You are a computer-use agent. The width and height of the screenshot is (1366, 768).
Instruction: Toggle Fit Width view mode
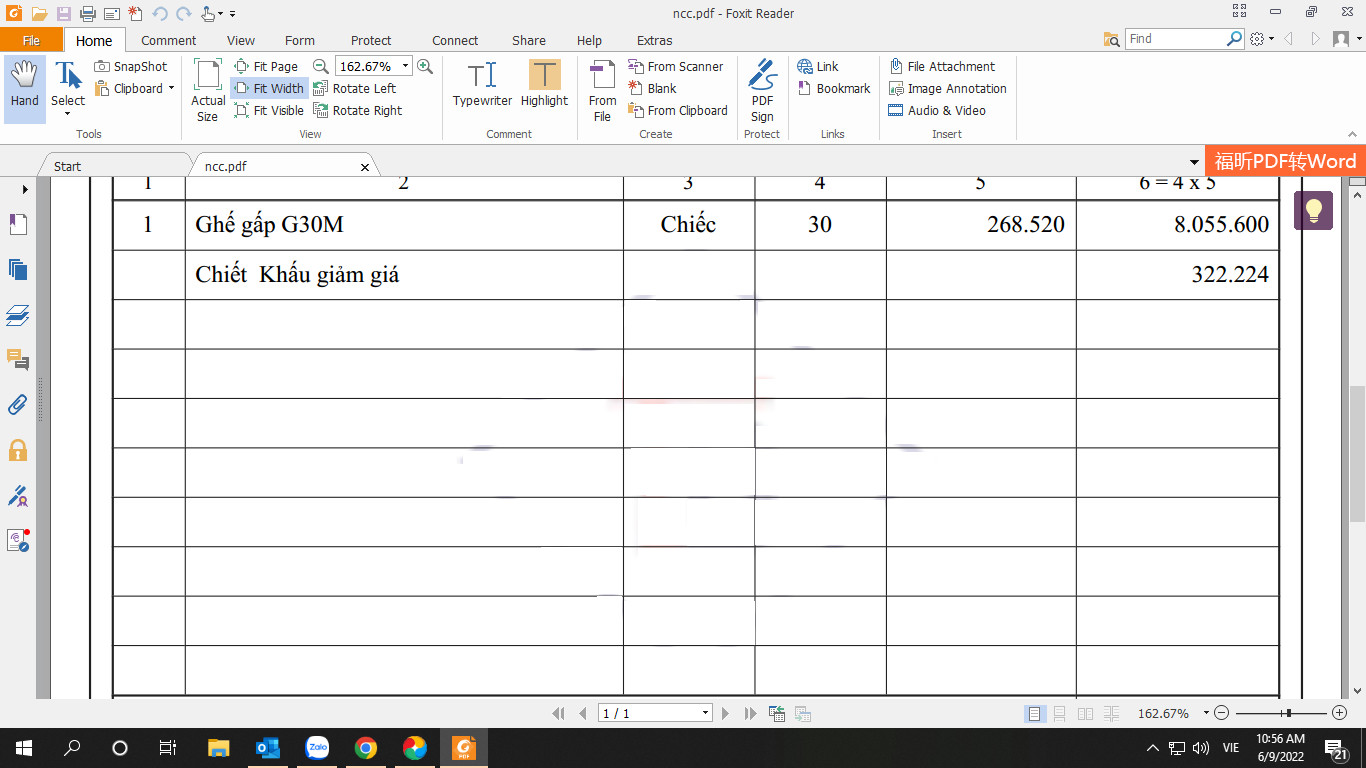(x=269, y=89)
